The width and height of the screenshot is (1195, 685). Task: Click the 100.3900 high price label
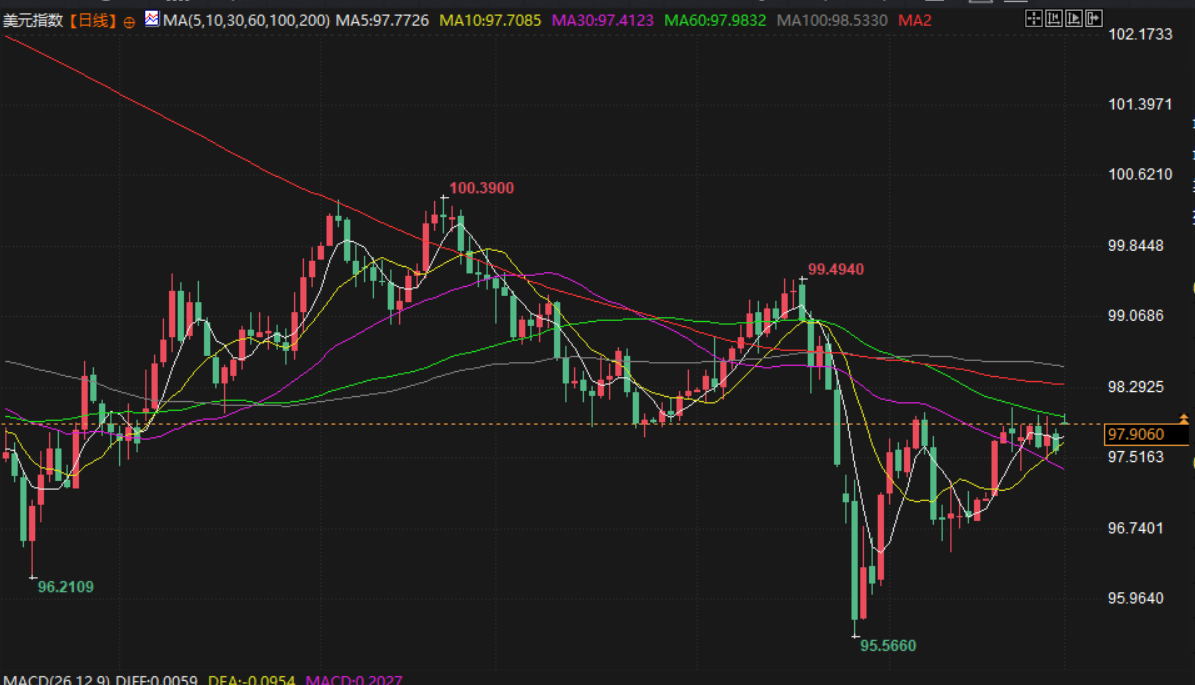(x=481, y=188)
